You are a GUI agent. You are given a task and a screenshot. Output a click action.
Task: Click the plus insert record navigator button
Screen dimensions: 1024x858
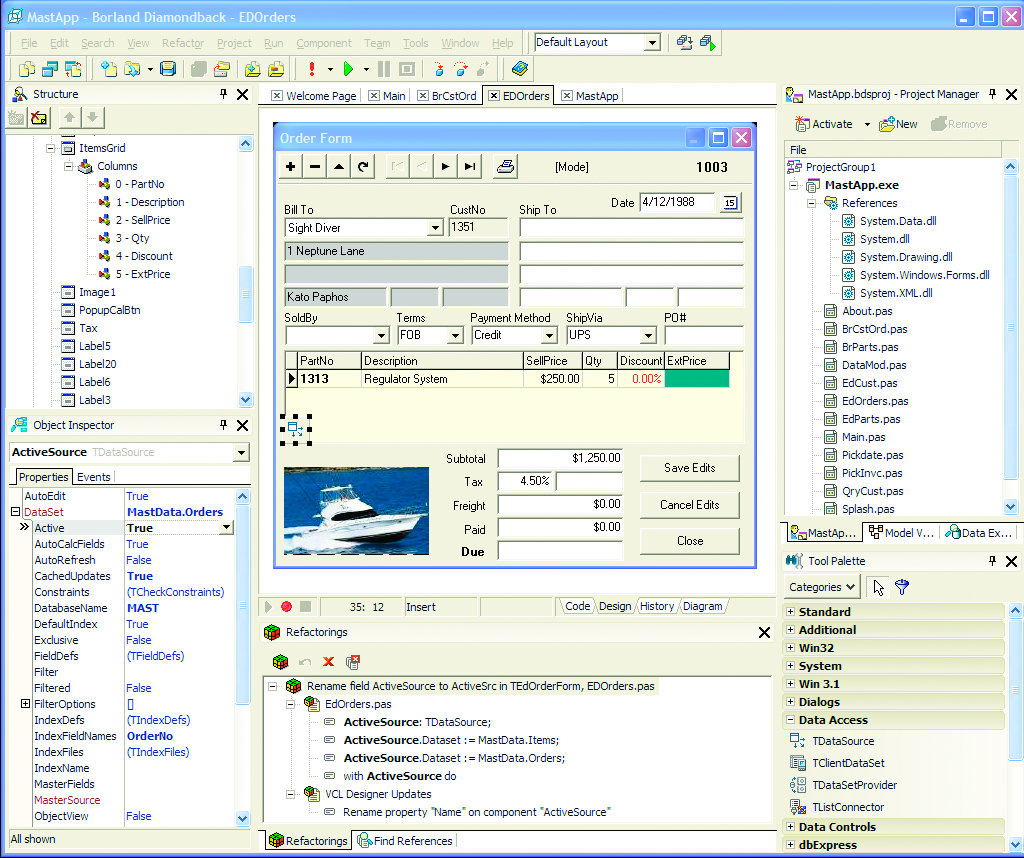[291, 167]
